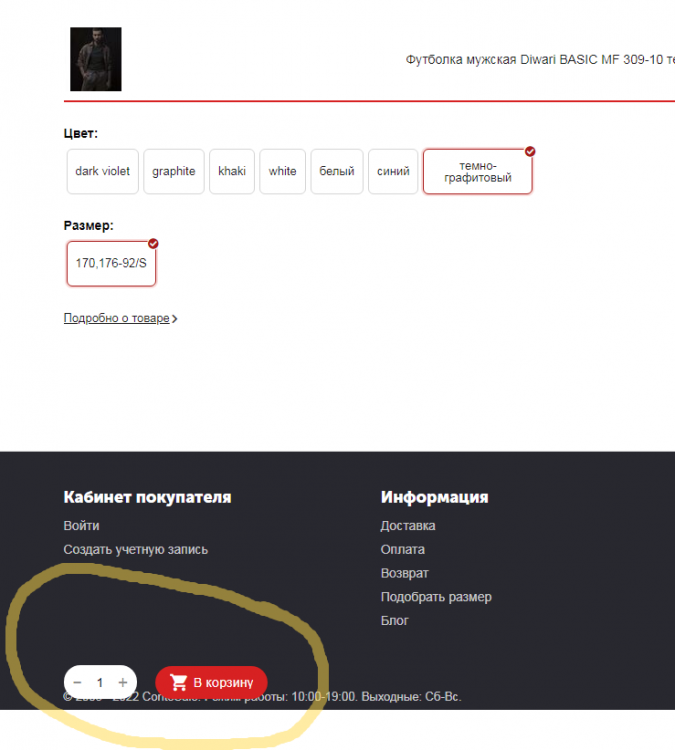The width and height of the screenshot is (675, 750).
Task: Add item with В корзину button
Action: (212, 682)
